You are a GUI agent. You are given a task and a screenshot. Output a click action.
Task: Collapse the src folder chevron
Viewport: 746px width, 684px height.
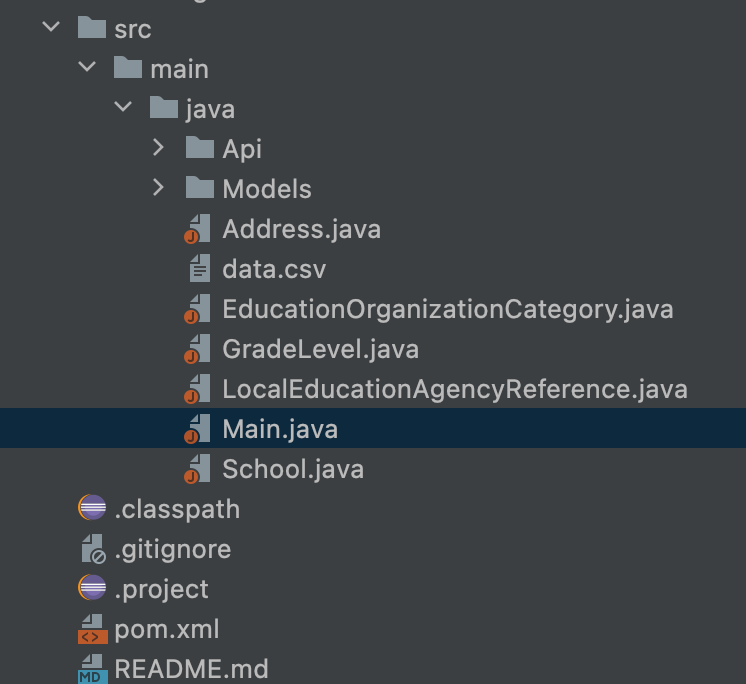51,27
